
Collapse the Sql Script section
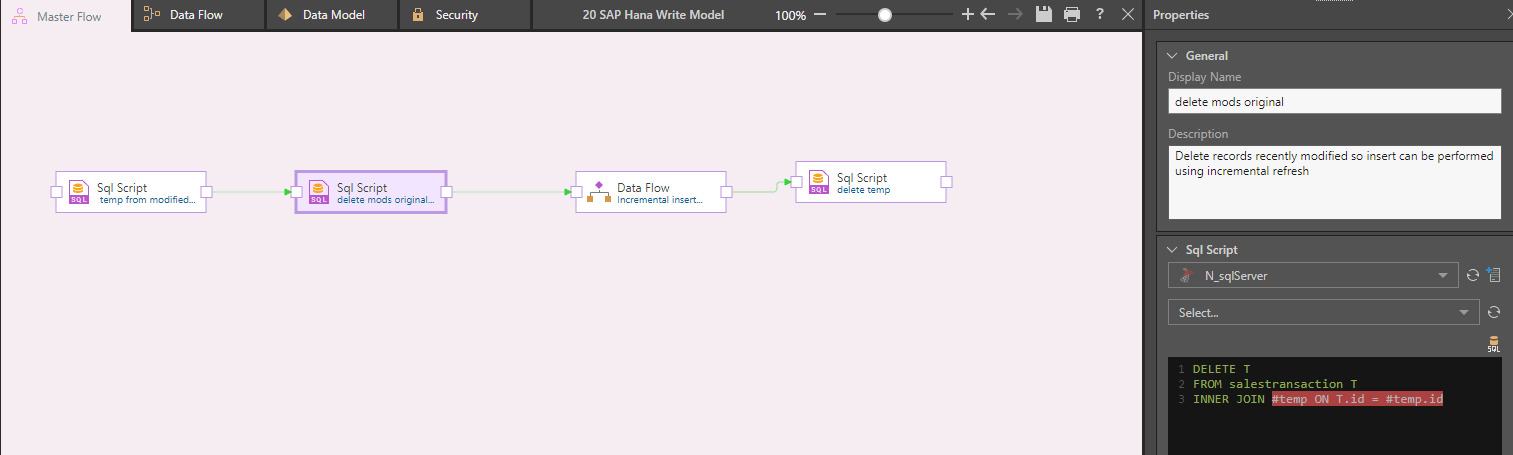[x=1173, y=250]
